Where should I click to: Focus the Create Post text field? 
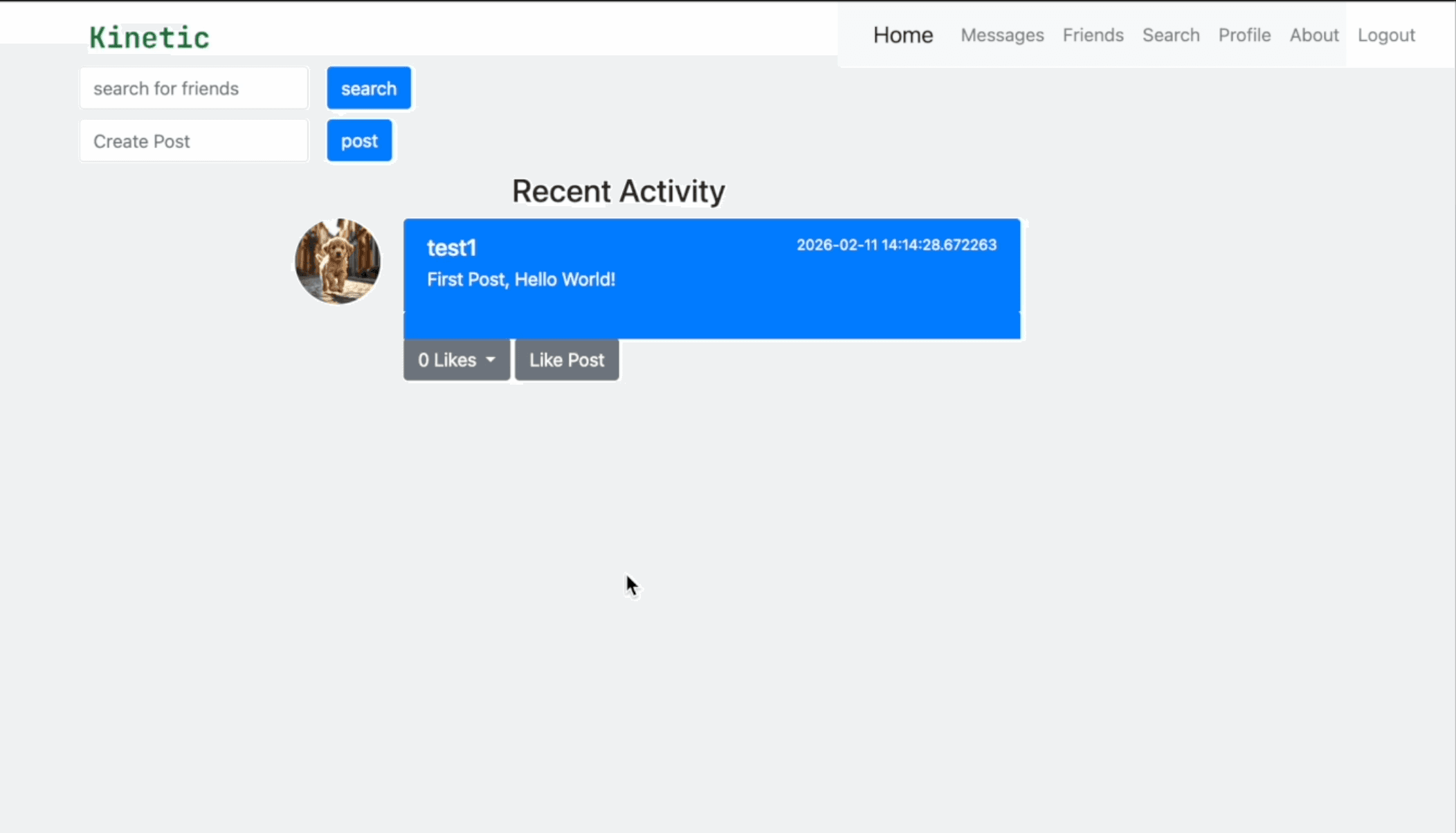[x=194, y=141]
